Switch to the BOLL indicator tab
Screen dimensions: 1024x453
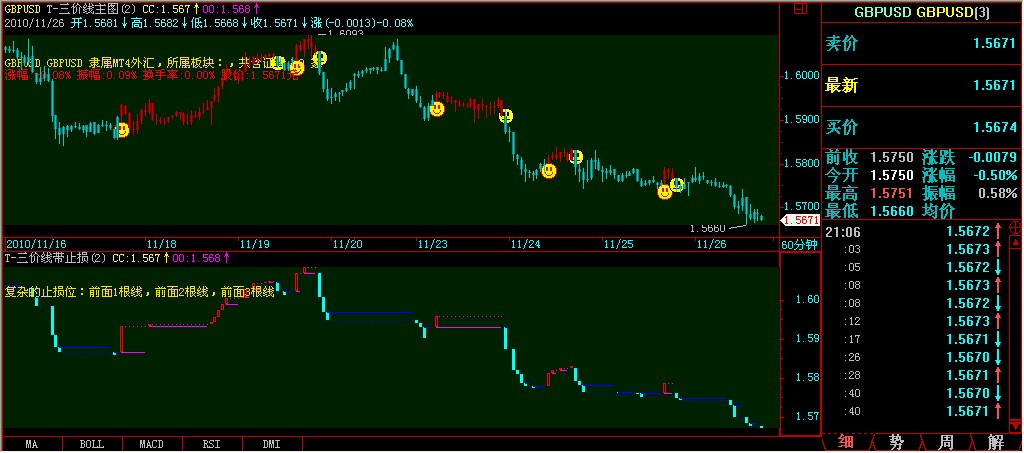pyautogui.click(x=91, y=445)
